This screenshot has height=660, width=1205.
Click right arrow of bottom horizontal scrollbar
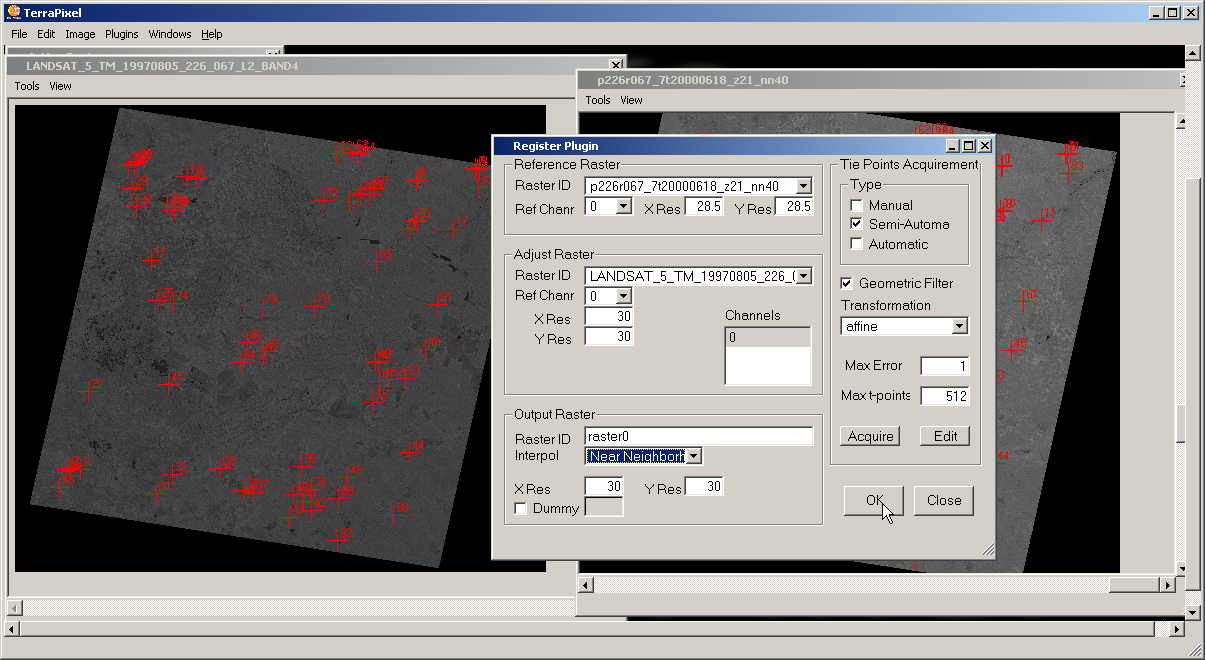[x=1176, y=629]
